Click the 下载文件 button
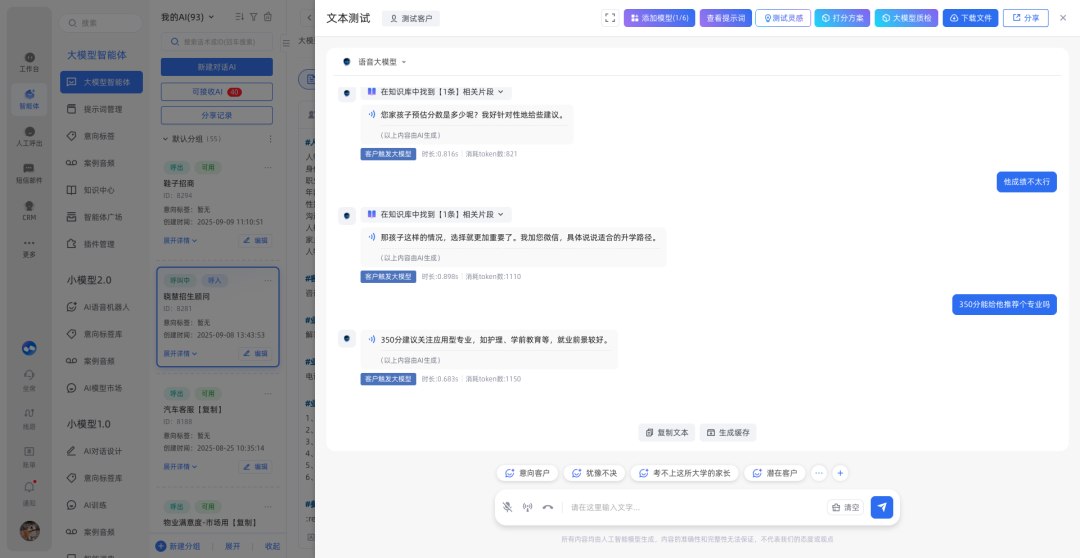 970,18
